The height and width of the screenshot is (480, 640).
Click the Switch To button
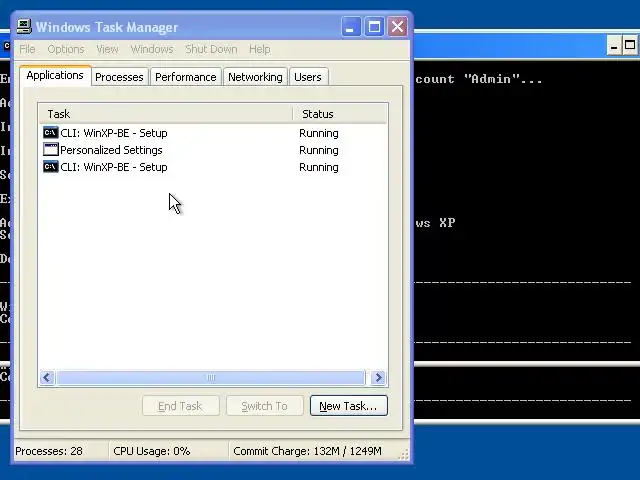tap(264, 406)
